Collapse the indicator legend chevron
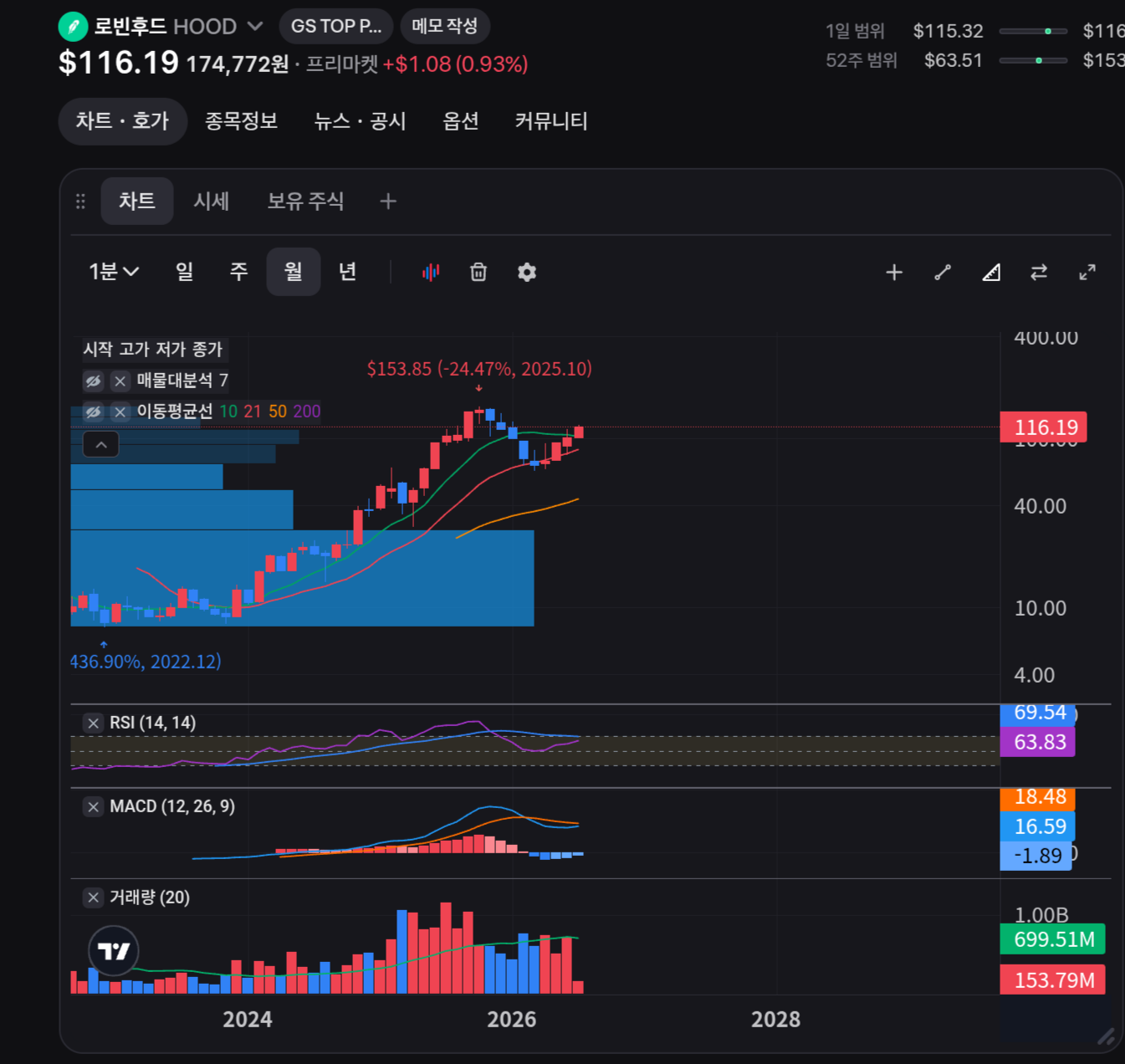Image resolution: width=1125 pixels, height=1064 pixels. click(x=101, y=444)
